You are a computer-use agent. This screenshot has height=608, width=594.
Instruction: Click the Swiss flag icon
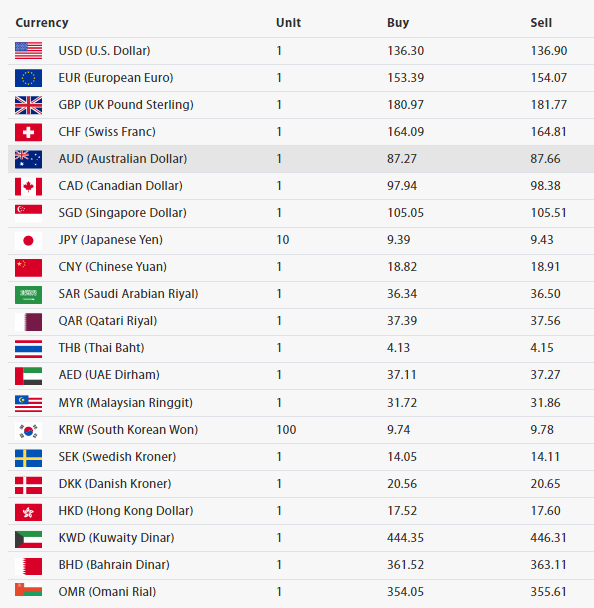pos(28,132)
